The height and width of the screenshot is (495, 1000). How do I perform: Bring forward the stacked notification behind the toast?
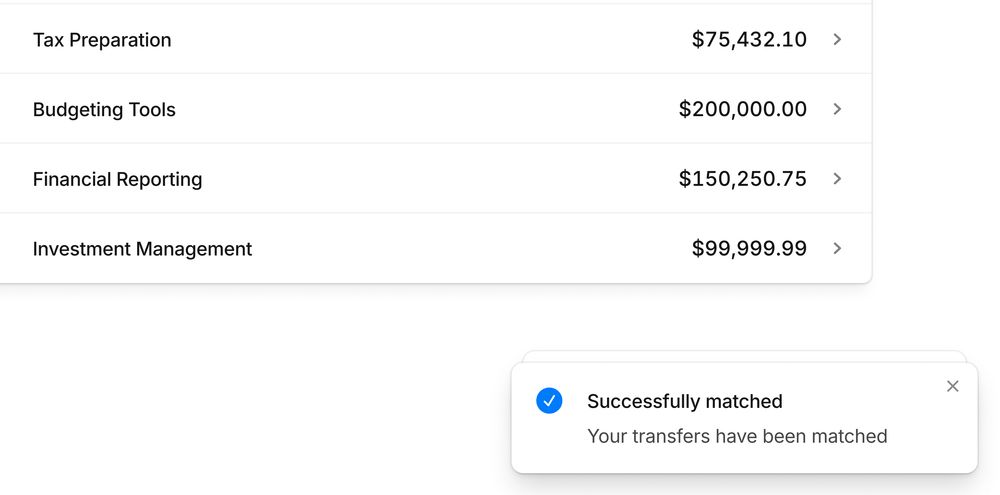[x=744, y=356]
